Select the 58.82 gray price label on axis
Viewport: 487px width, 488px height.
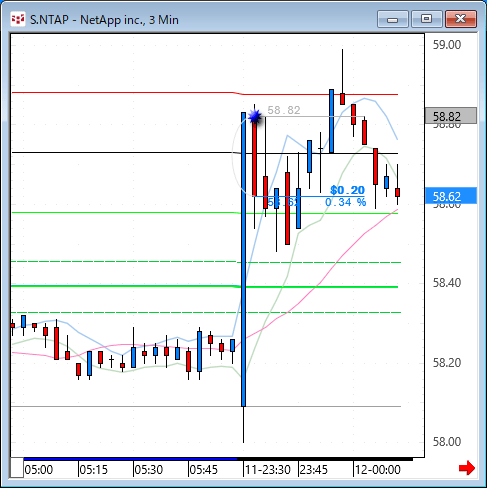click(x=451, y=116)
